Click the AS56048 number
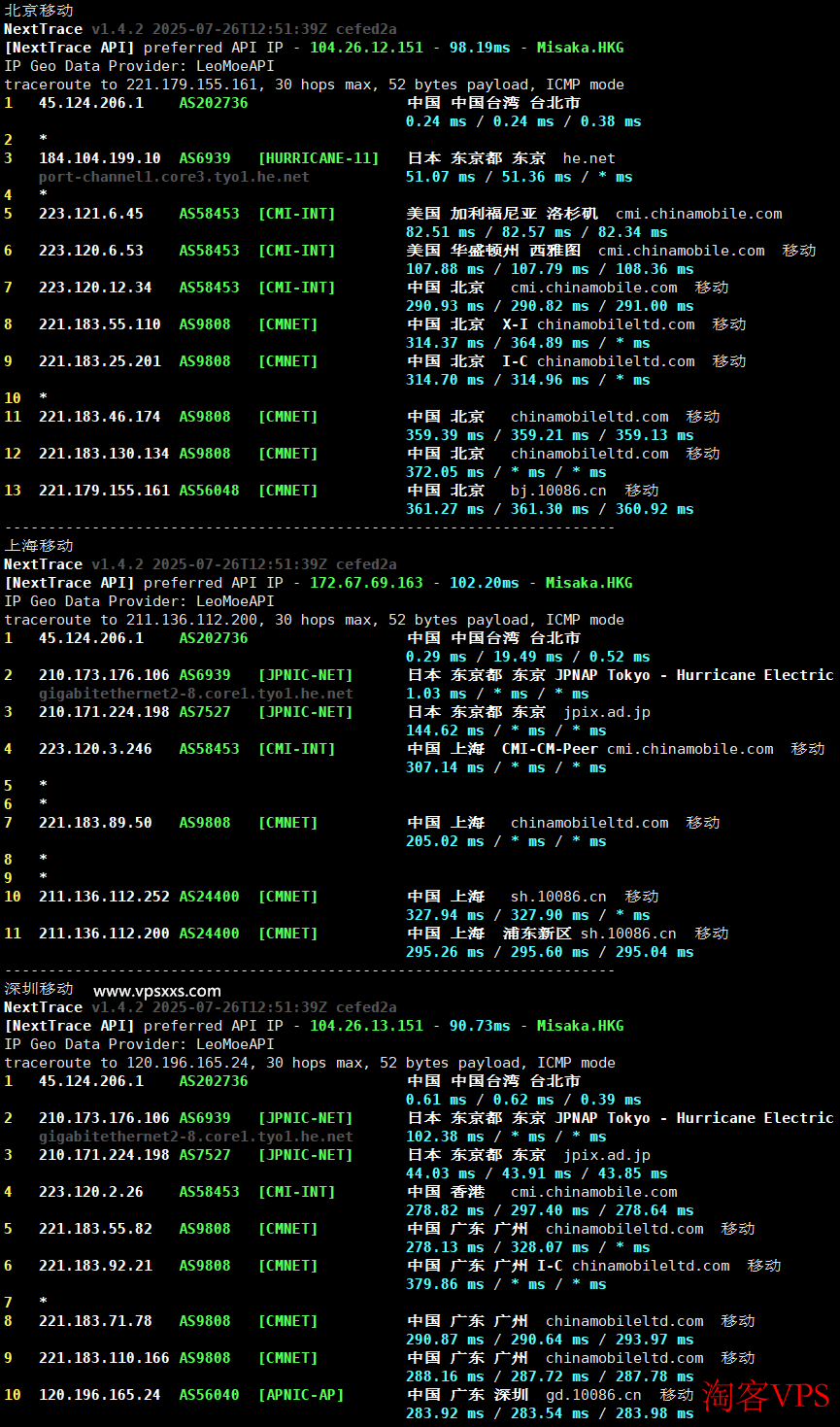Viewport: 840px width, 1427px height. point(209,491)
